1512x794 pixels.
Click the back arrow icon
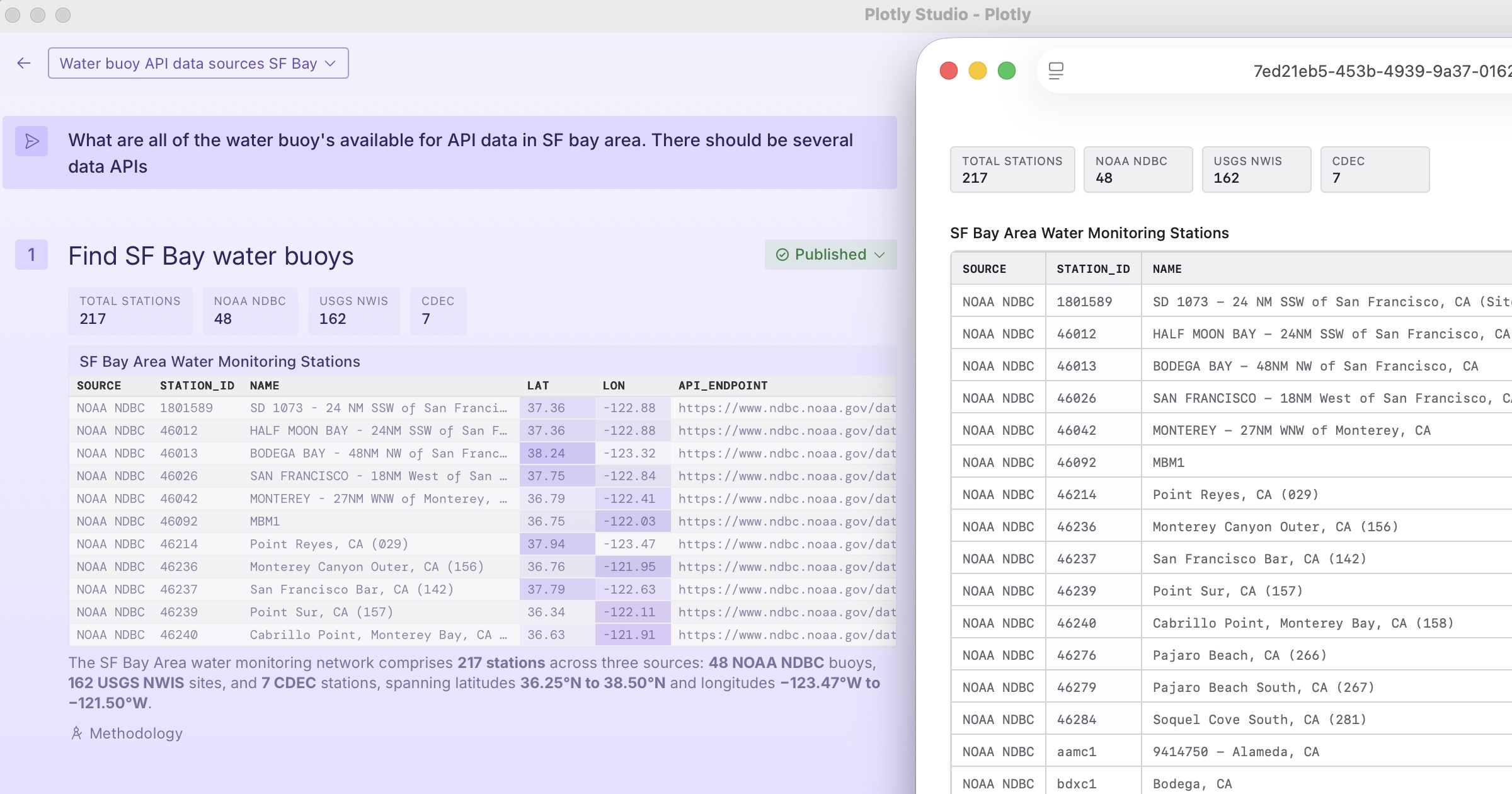click(24, 63)
